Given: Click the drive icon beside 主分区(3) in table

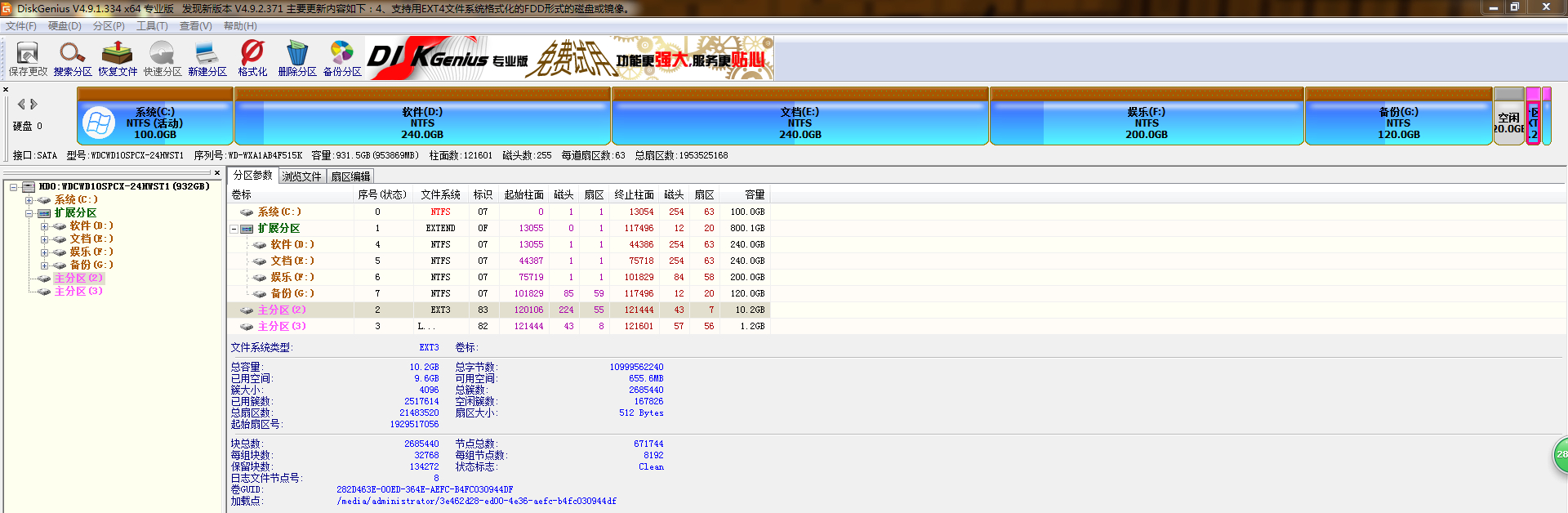Looking at the screenshot, I should coord(247,326).
